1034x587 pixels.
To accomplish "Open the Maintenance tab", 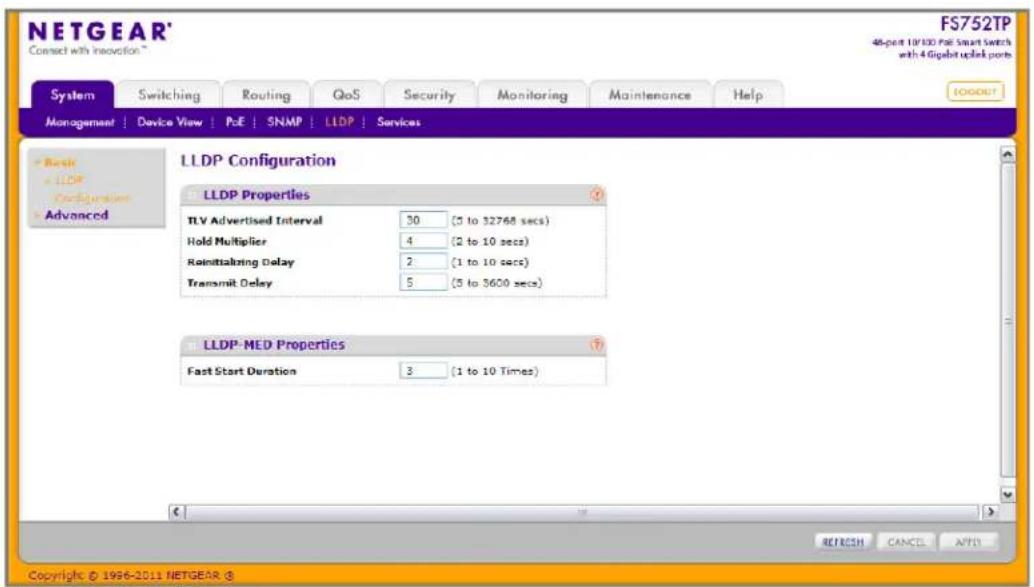I will 650,95.
